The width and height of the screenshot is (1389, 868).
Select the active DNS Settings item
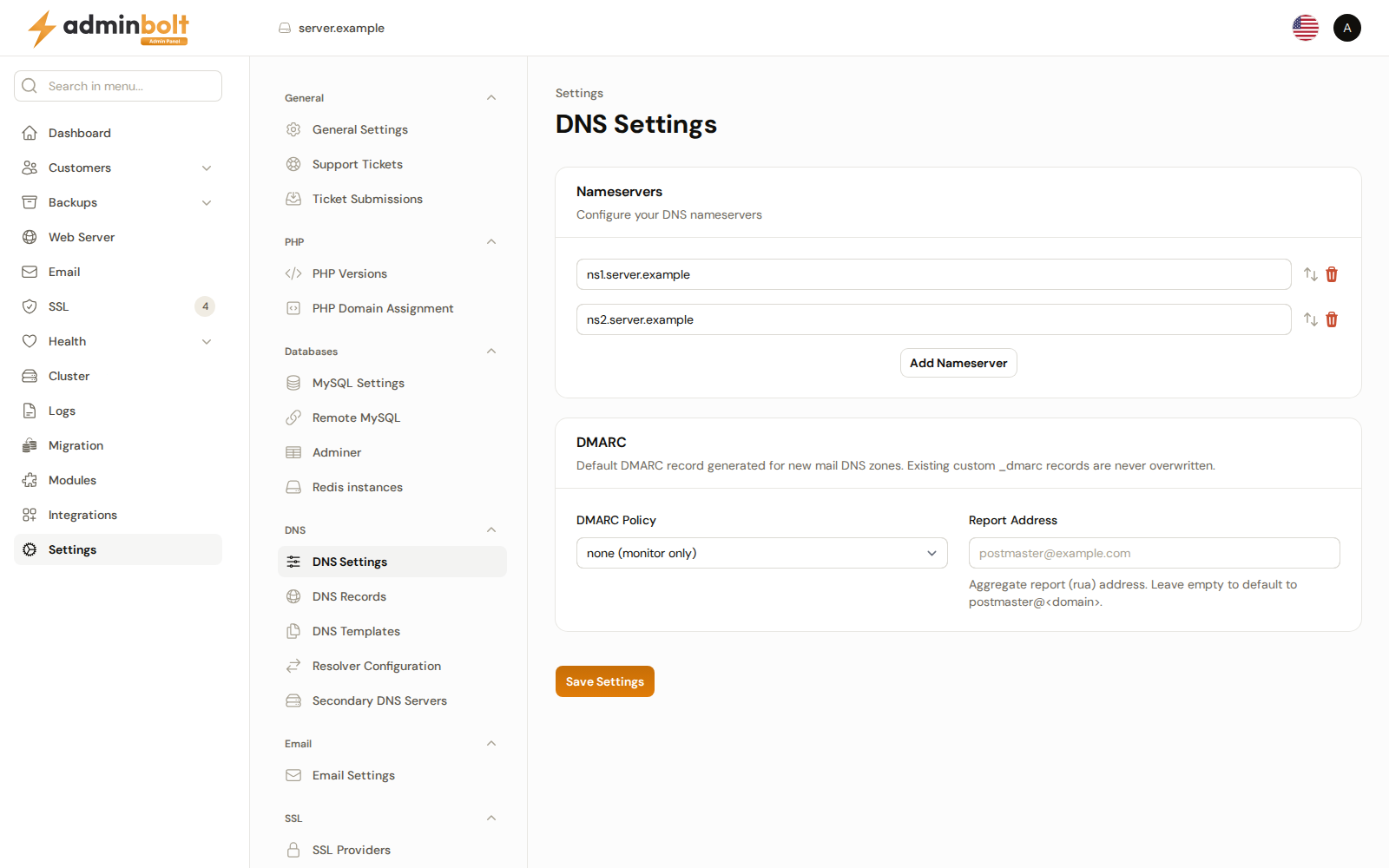(392, 562)
